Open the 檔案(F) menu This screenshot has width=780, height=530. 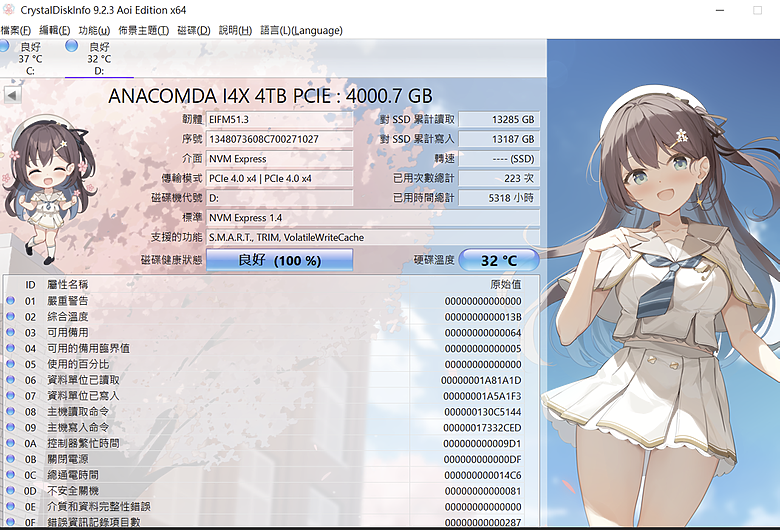coord(16,30)
